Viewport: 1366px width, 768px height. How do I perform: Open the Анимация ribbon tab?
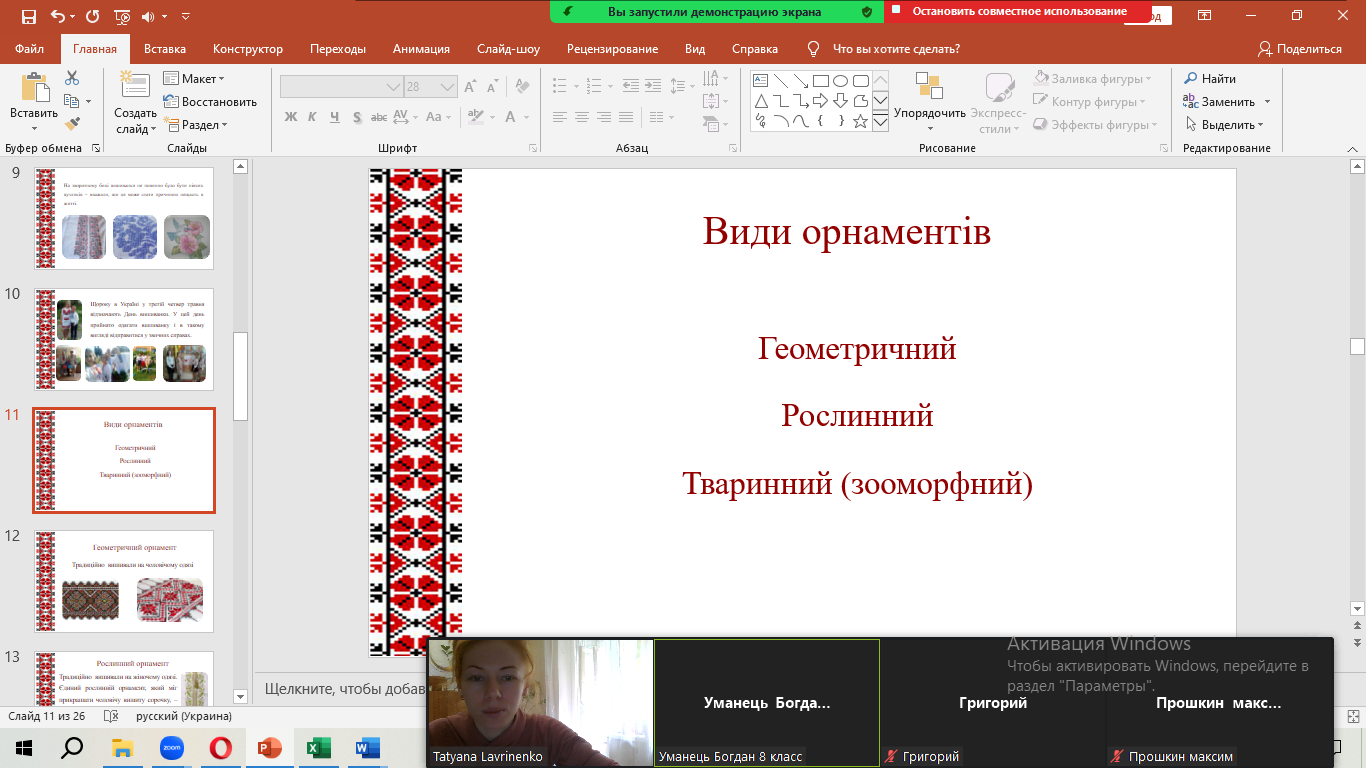coord(420,49)
